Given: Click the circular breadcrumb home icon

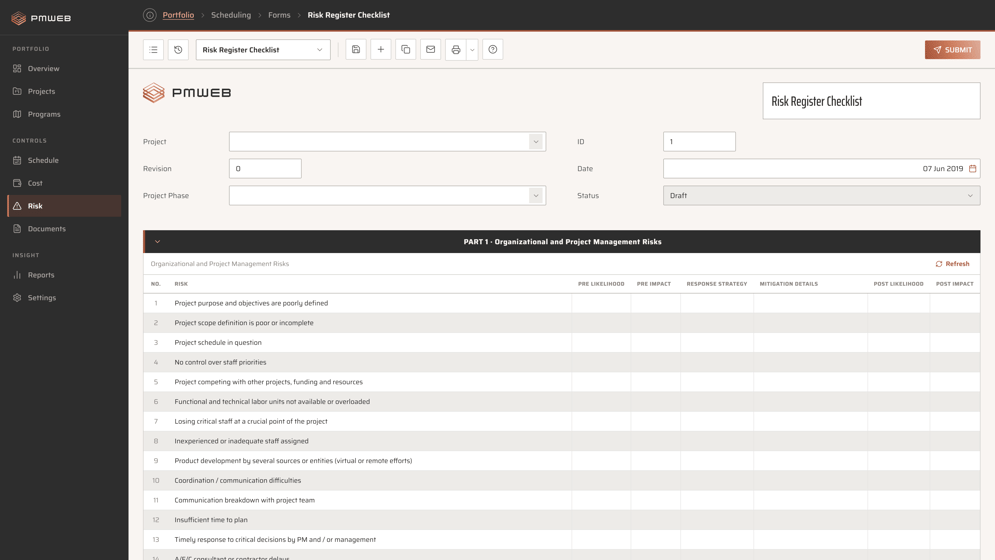Looking at the screenshot, I should tap(150, 15).
